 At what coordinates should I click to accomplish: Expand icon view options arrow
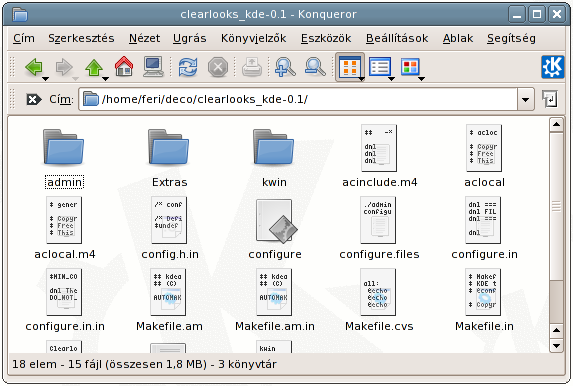tap(361, 79)
